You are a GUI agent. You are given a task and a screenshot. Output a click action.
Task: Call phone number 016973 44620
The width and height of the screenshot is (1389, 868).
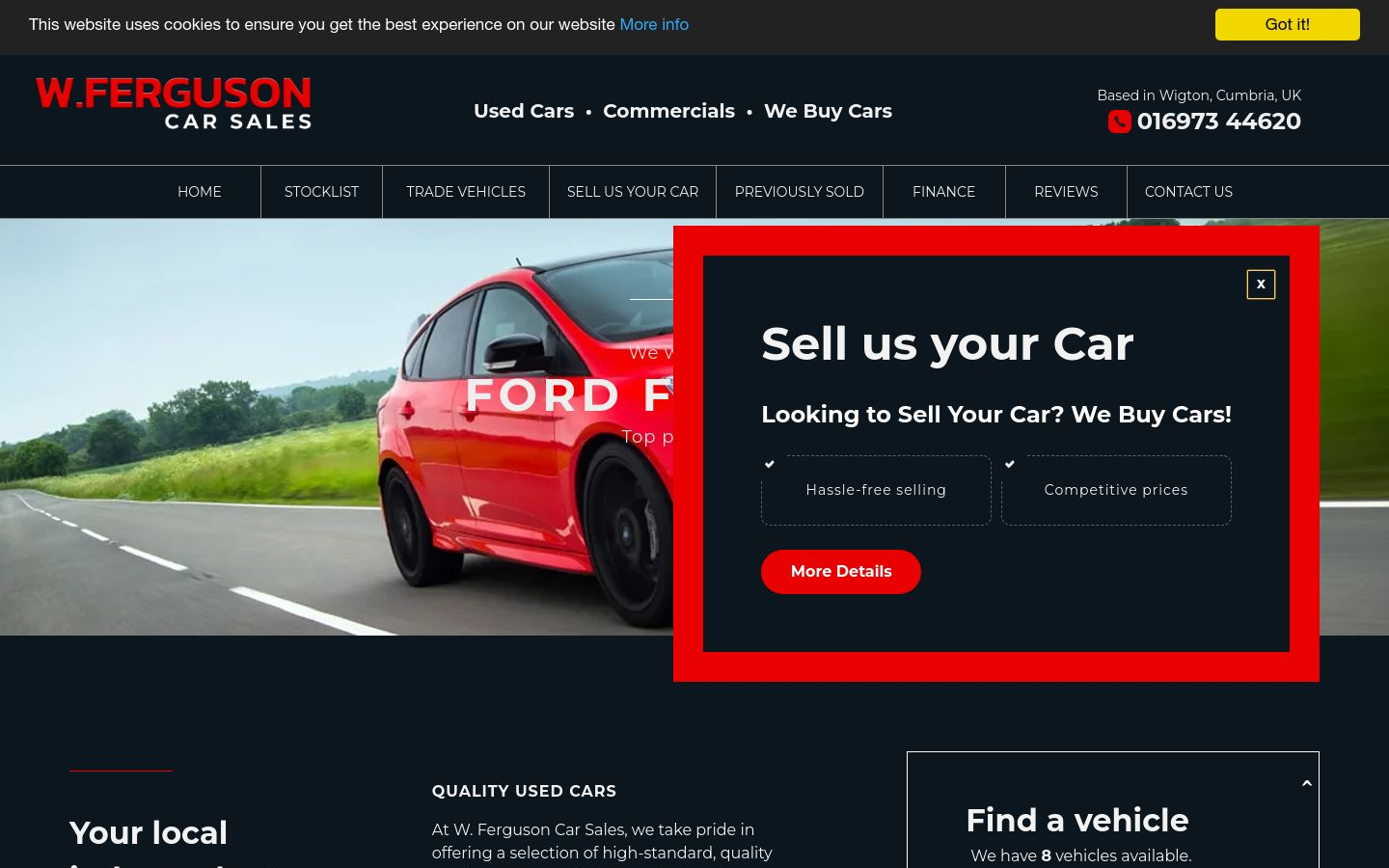1218,122
